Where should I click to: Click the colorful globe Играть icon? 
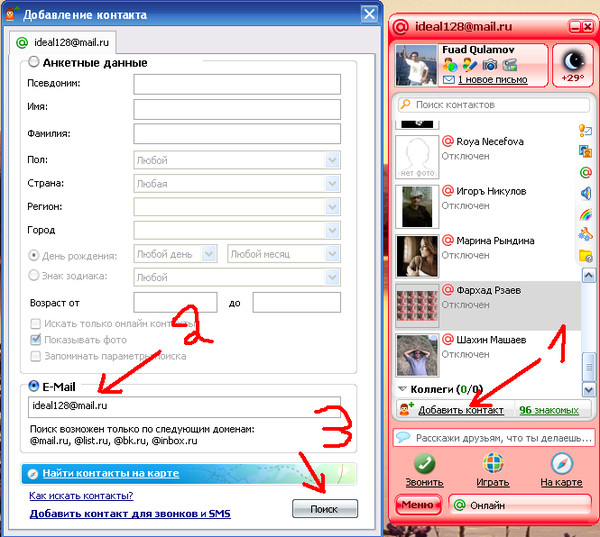click(493, 464)
